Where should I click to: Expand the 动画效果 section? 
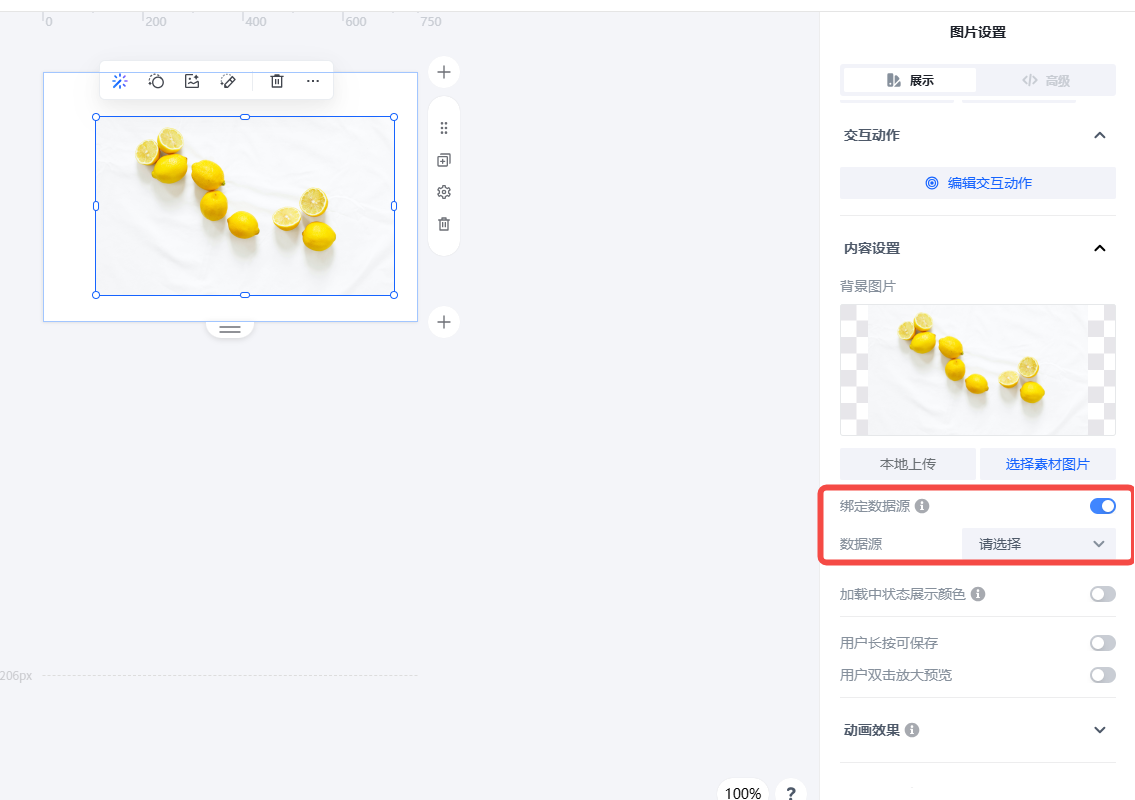point(1100,730)
